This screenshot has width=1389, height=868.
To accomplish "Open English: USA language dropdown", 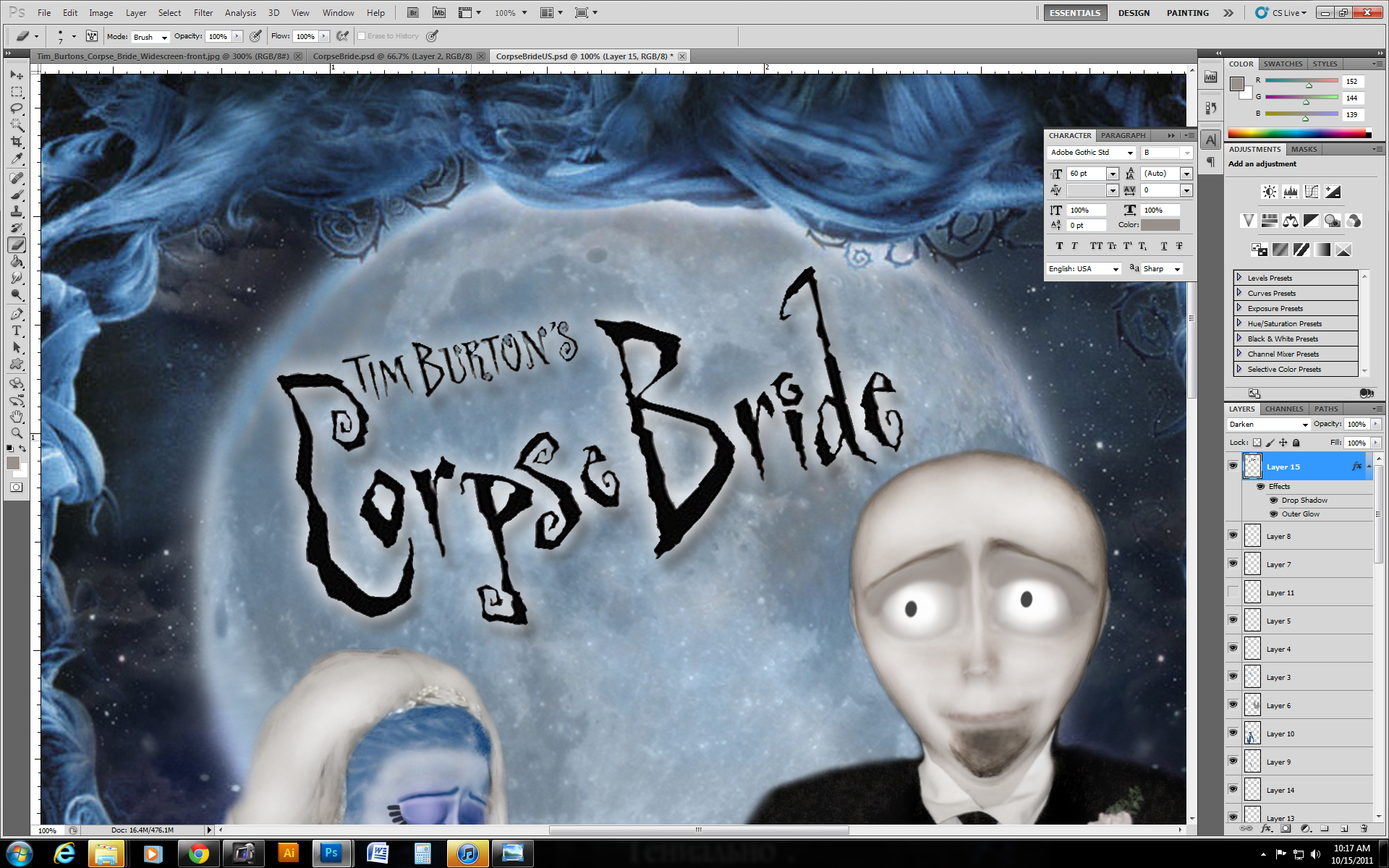I will pos(1084,269).
